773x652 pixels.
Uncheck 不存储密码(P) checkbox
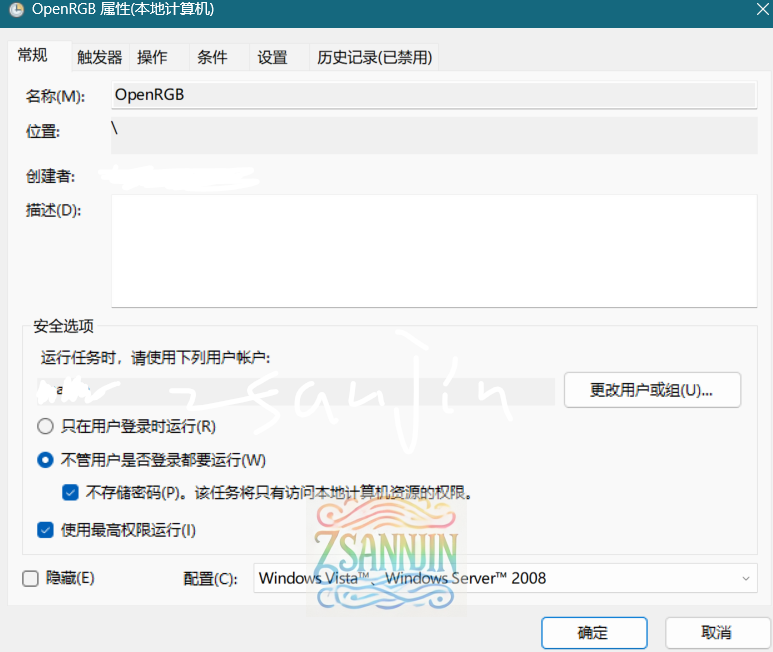point(70,492)
